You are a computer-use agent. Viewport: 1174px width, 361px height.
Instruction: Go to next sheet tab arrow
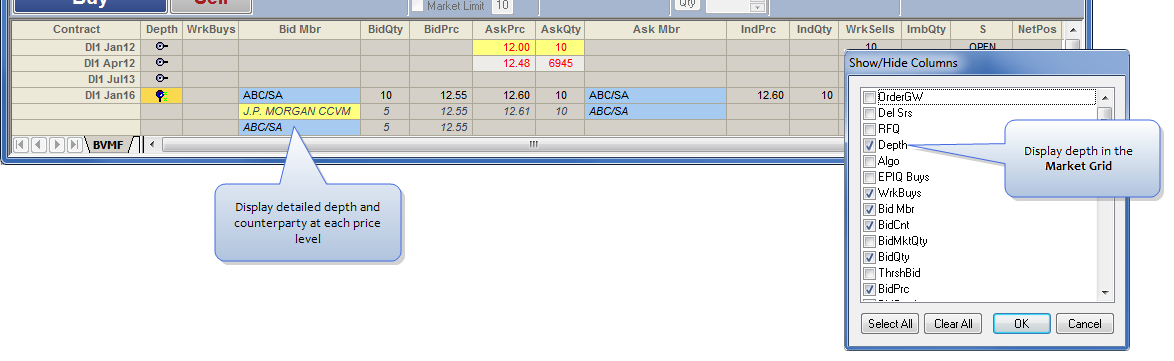(x=57, y=144)
